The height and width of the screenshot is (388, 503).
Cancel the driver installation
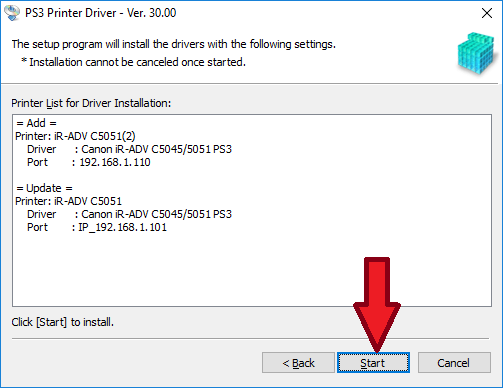(454, 363)
